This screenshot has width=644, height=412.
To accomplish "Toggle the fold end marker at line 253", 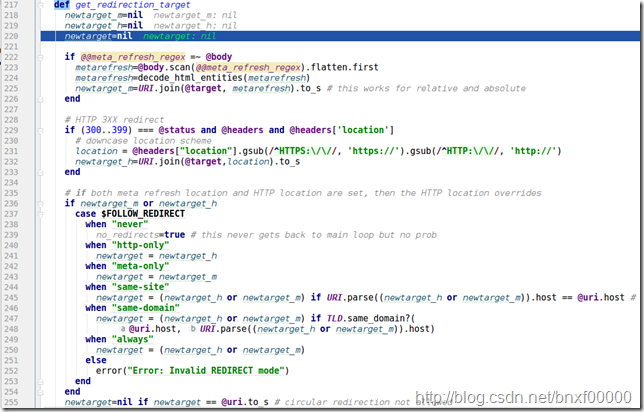I will [x=41, y=382].
